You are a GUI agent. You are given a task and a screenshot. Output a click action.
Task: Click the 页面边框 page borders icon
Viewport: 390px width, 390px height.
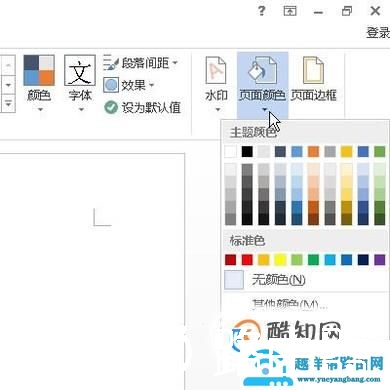pyautogui.click(x=313, y=70)
